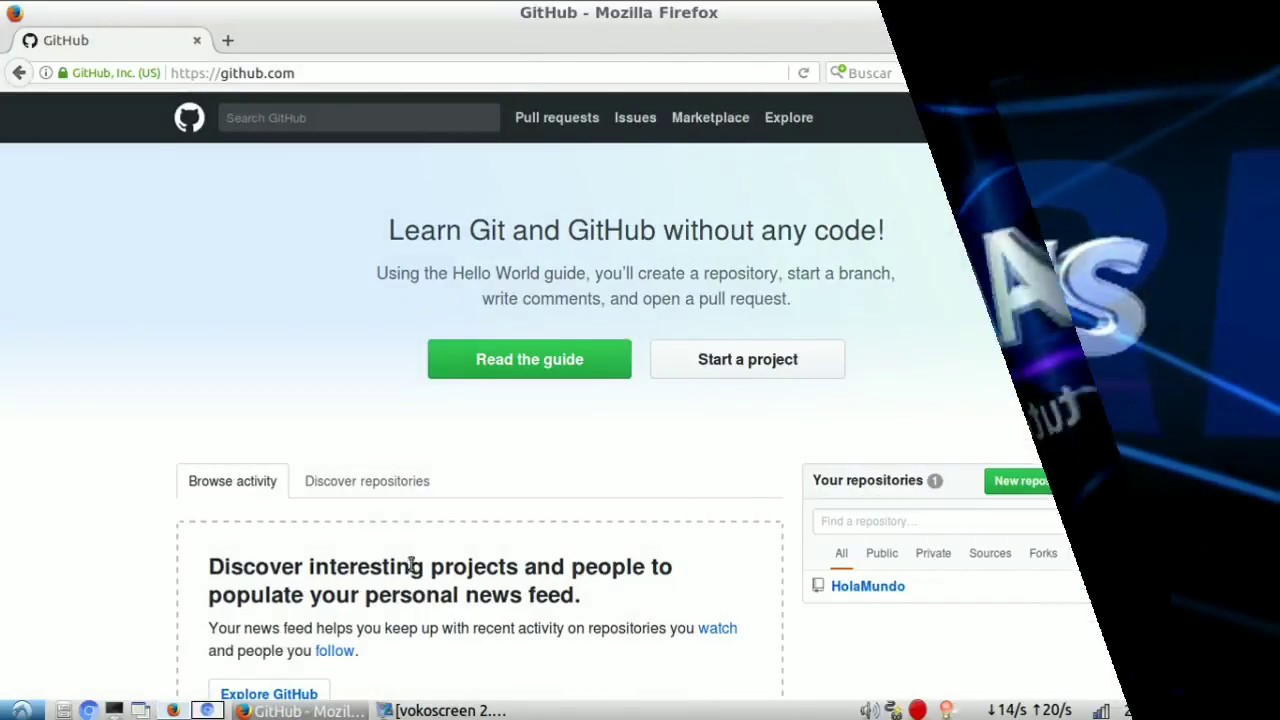Open the terminal icon in the taskbar
Screen dimensions: 1280x720
coord(114,710)
